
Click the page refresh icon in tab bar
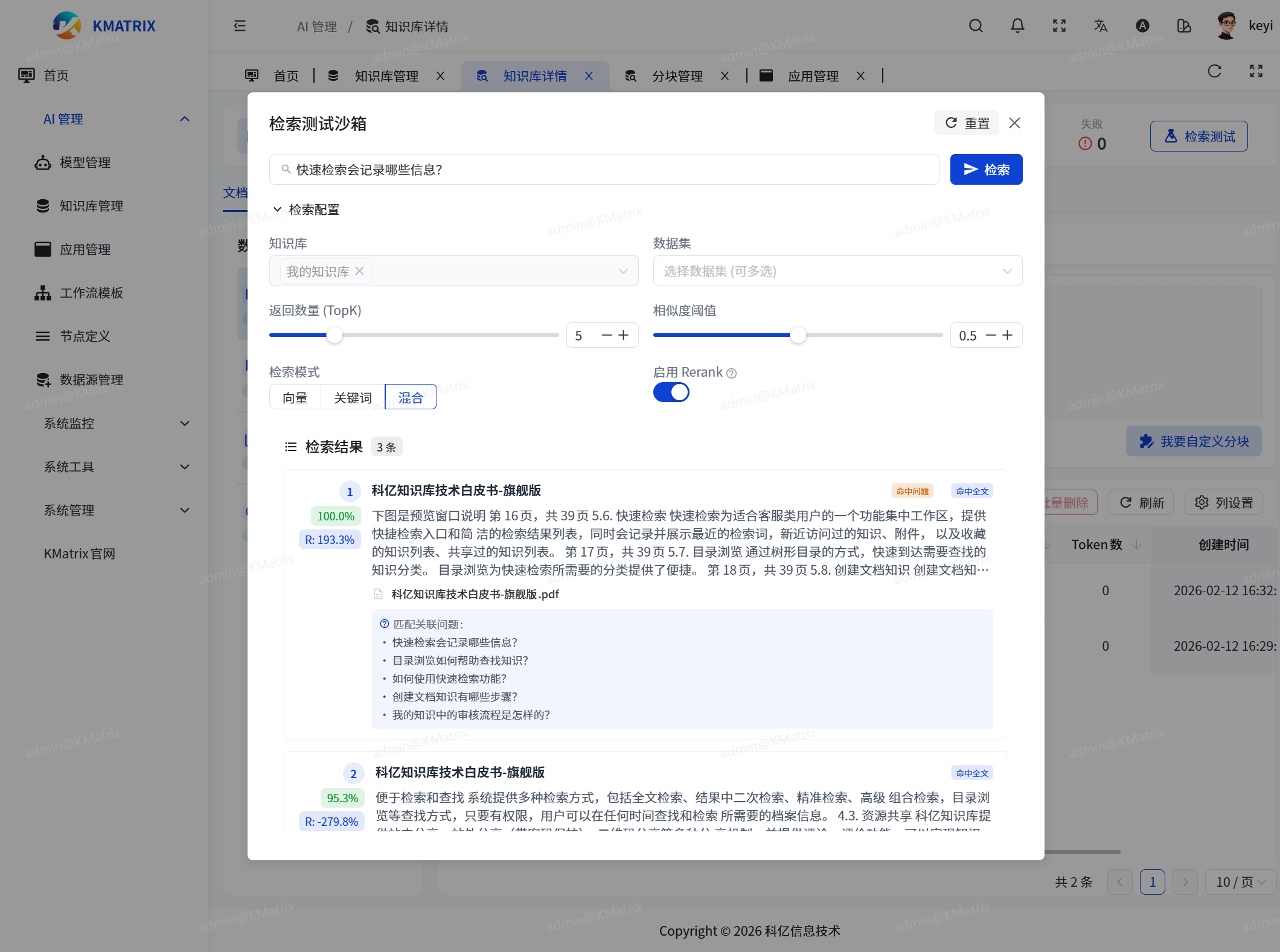[1214, 71]
